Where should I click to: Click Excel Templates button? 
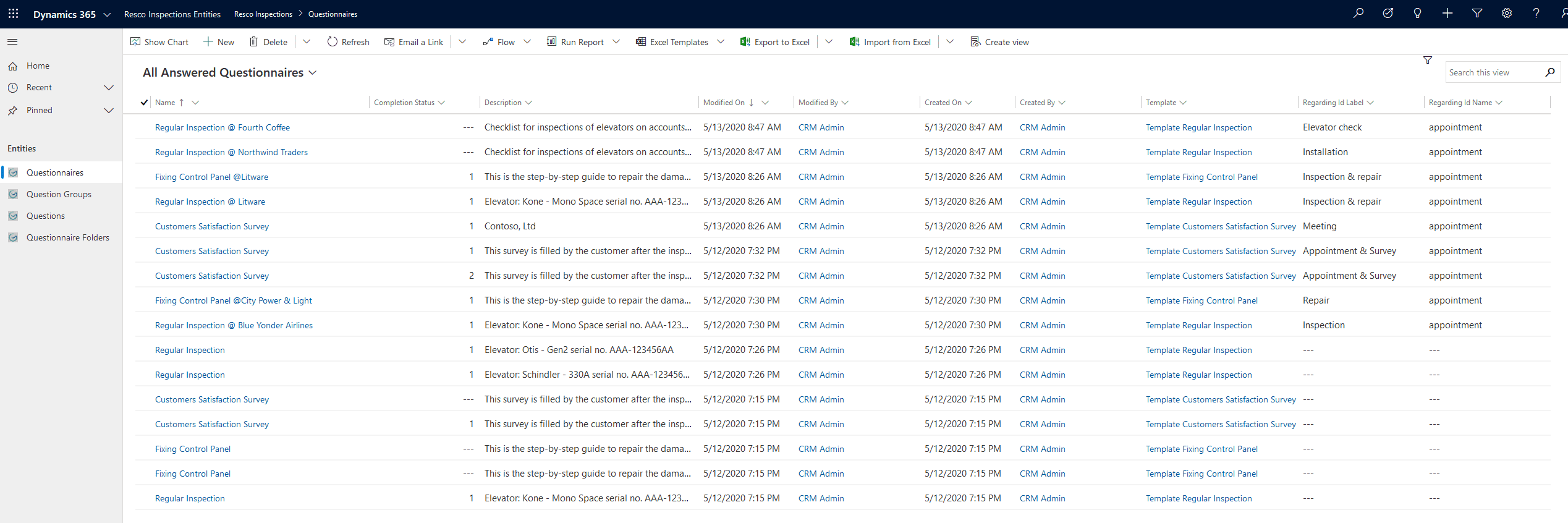point(672,42)
